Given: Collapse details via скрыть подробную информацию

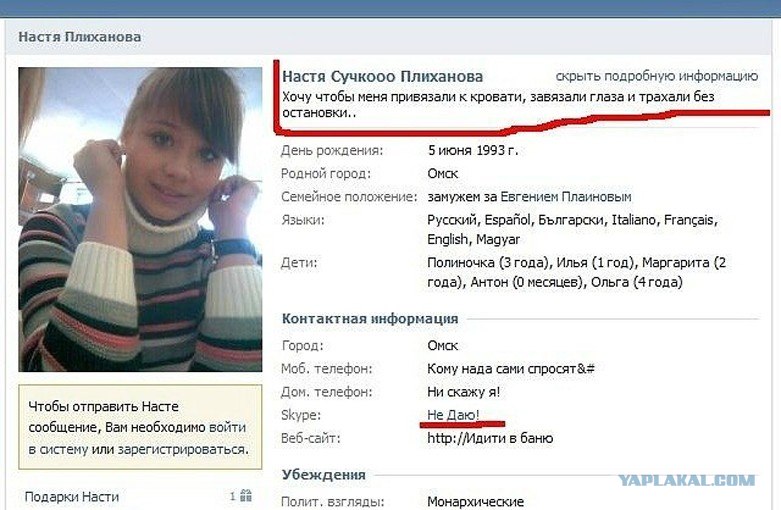Looking at the screenshot, I should click(656, 76).
